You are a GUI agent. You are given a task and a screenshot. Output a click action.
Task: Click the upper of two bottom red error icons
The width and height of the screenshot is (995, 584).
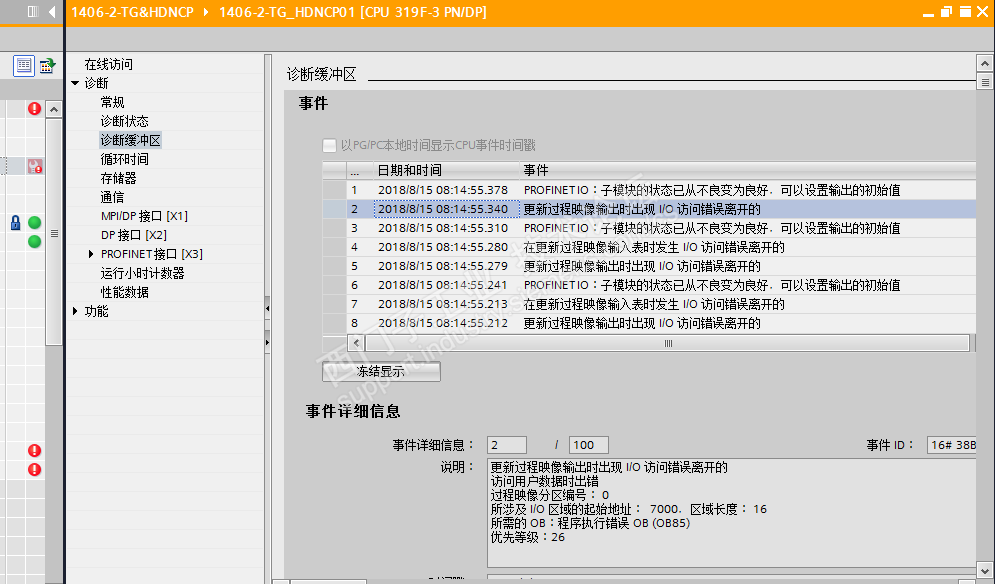pyautogui.click(x=34, y=451)
